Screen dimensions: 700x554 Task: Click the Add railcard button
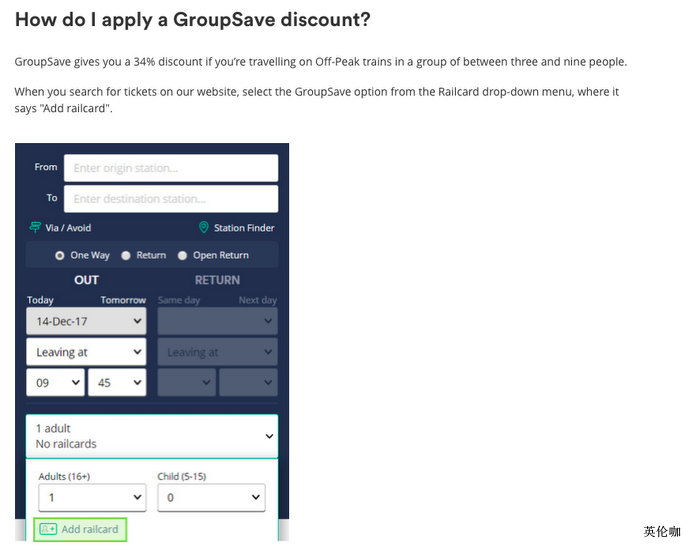tap(81, 529)
